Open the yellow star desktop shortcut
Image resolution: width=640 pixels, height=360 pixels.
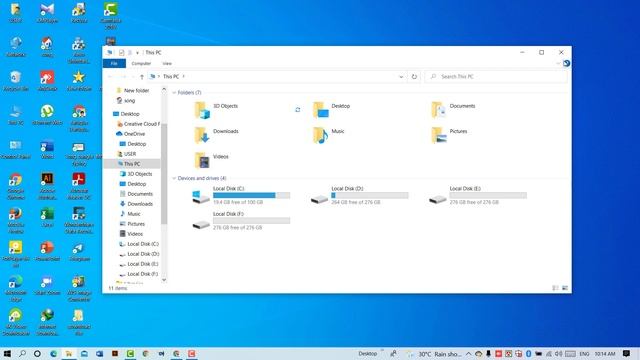coord(79,80)
